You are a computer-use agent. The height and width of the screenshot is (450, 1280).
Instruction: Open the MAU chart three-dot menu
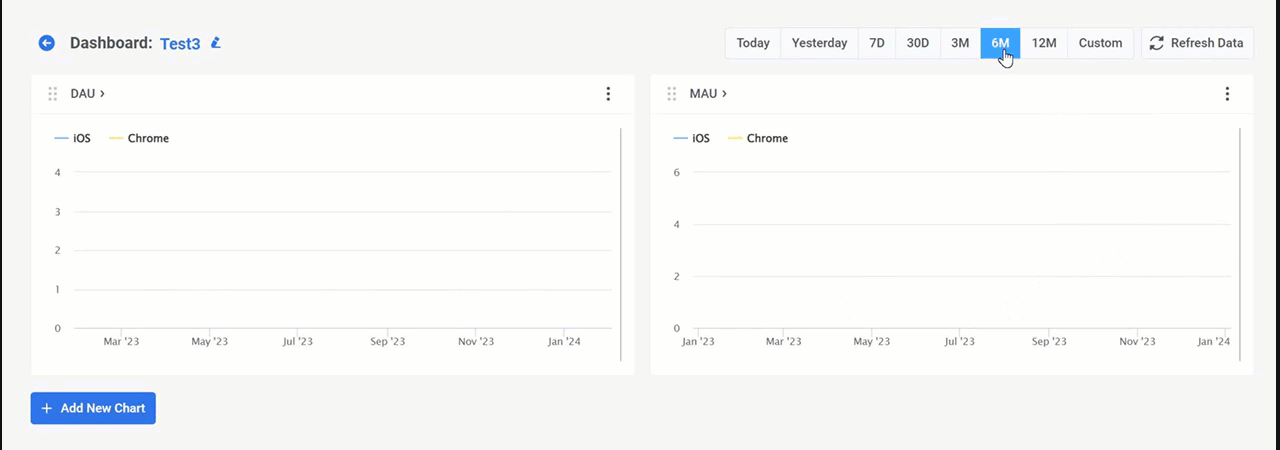pyautogui.click(x=1227, y=94)
